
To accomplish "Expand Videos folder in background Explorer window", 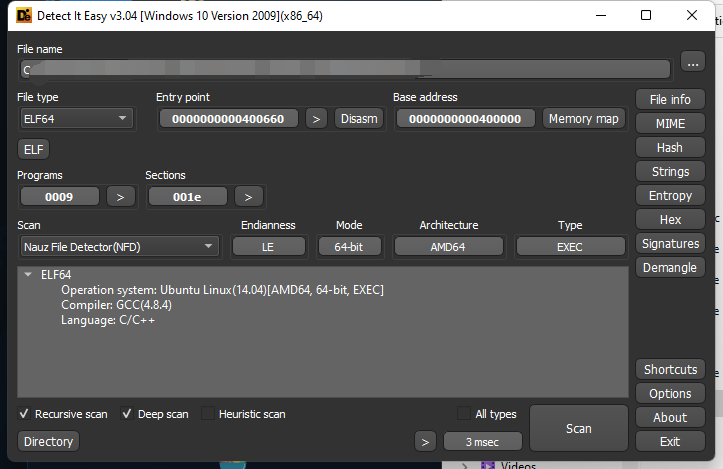I will (464, 465).
